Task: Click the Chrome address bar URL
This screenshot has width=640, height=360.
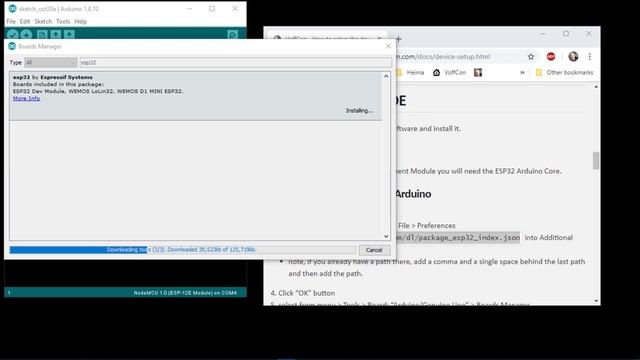Action: pos(443,57)
